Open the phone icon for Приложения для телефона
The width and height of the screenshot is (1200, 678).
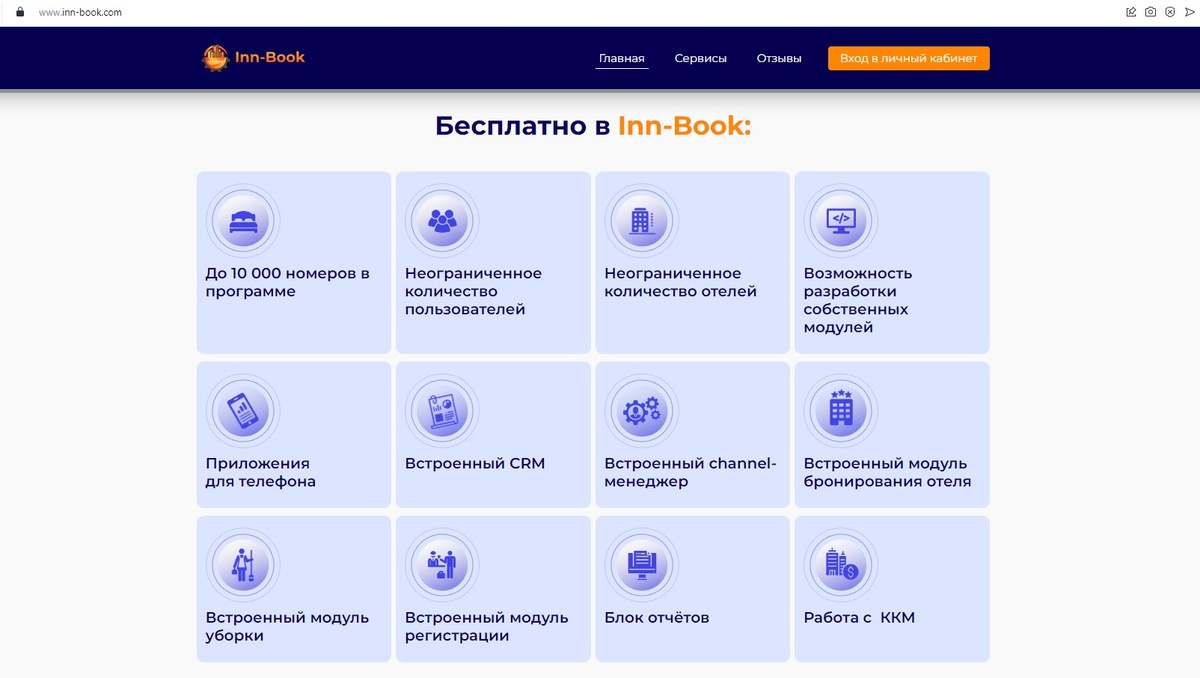[x=242, y=410]
